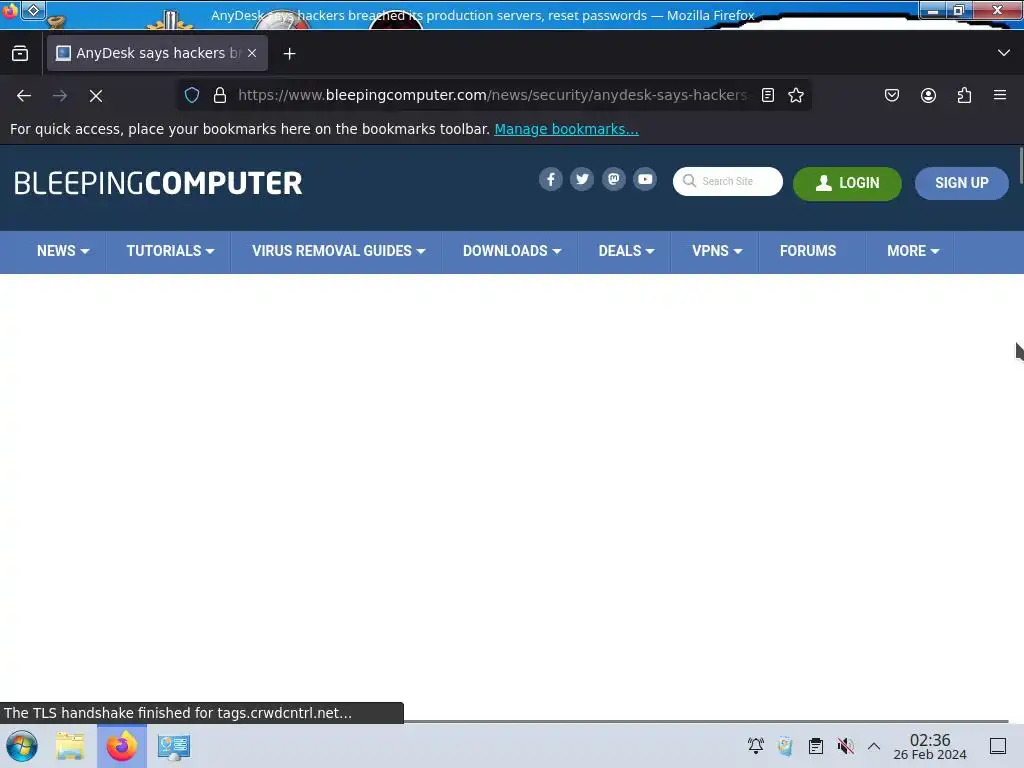1024x768 pixels.
Task: List all tabs with chevron
Action: (1004, 53)
